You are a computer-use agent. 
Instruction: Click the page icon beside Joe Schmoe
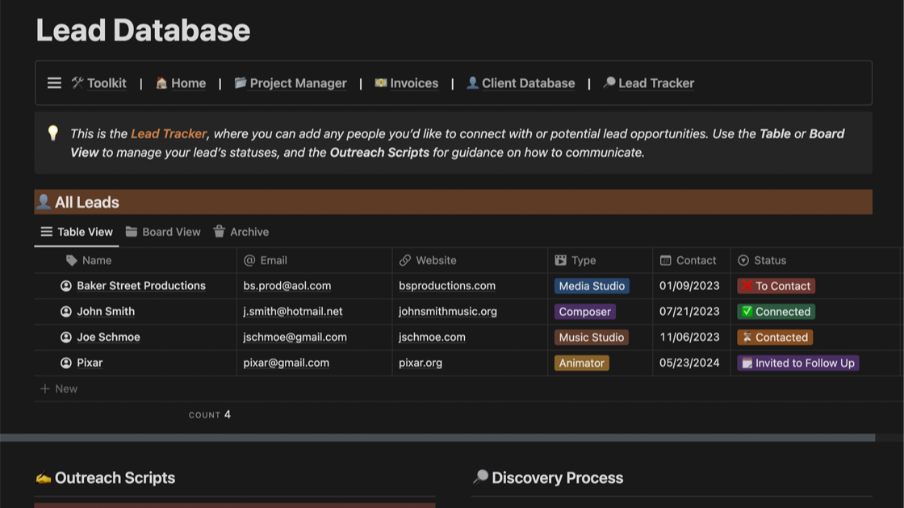pos(66,338)
